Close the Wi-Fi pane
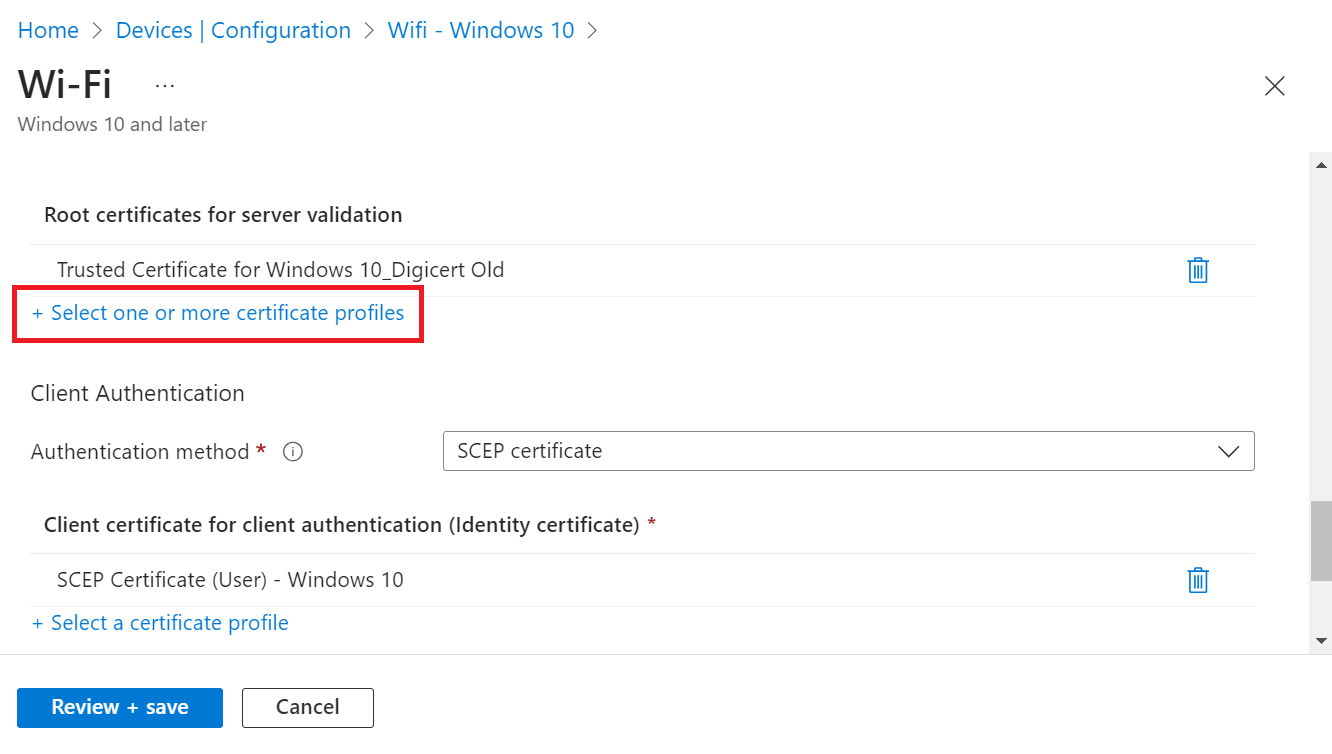The width and height of the screenshot is (1332, 754). (x=1274, y=86)
